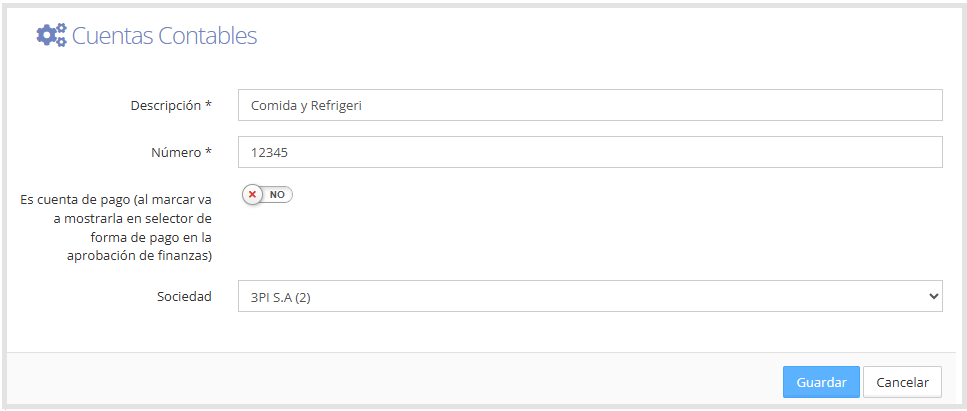Place cursor in Comida y Refrigeri text
Viewport: 967px width, 411px height.
(x=306, y=106)
